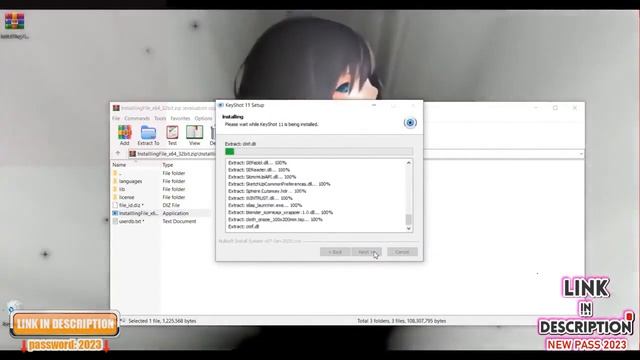Select the userdb.txt file row
Viewport: 640px width, 360px height.
point(161,221)
